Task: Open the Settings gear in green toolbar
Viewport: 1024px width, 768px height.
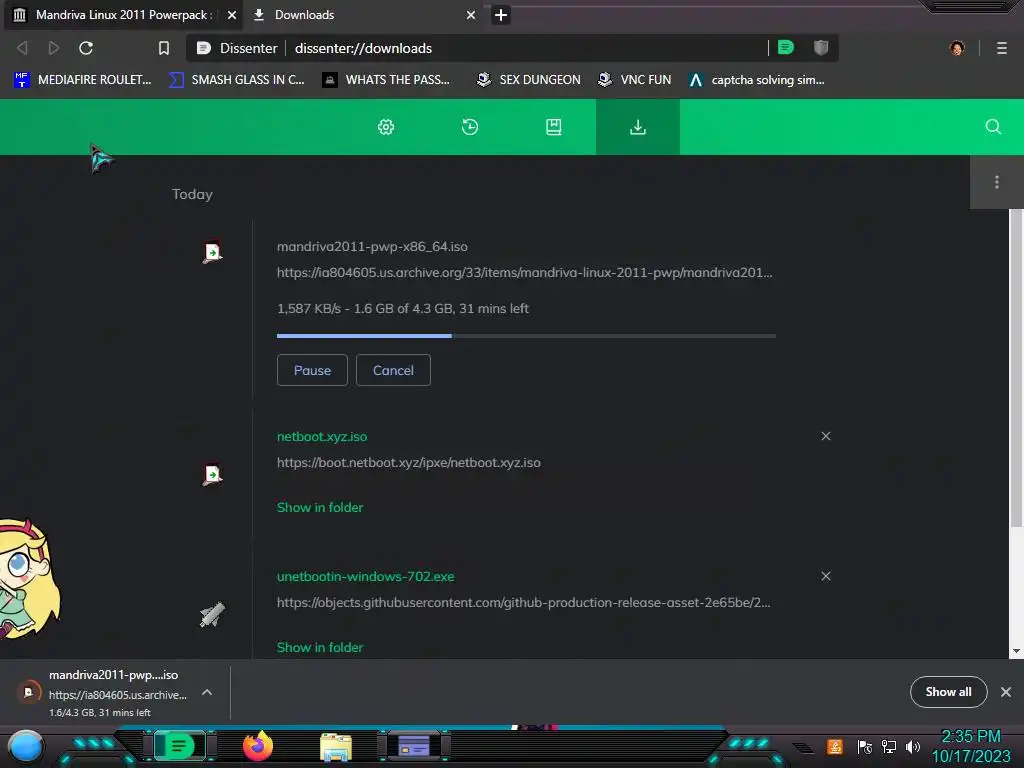Action: 386,127
